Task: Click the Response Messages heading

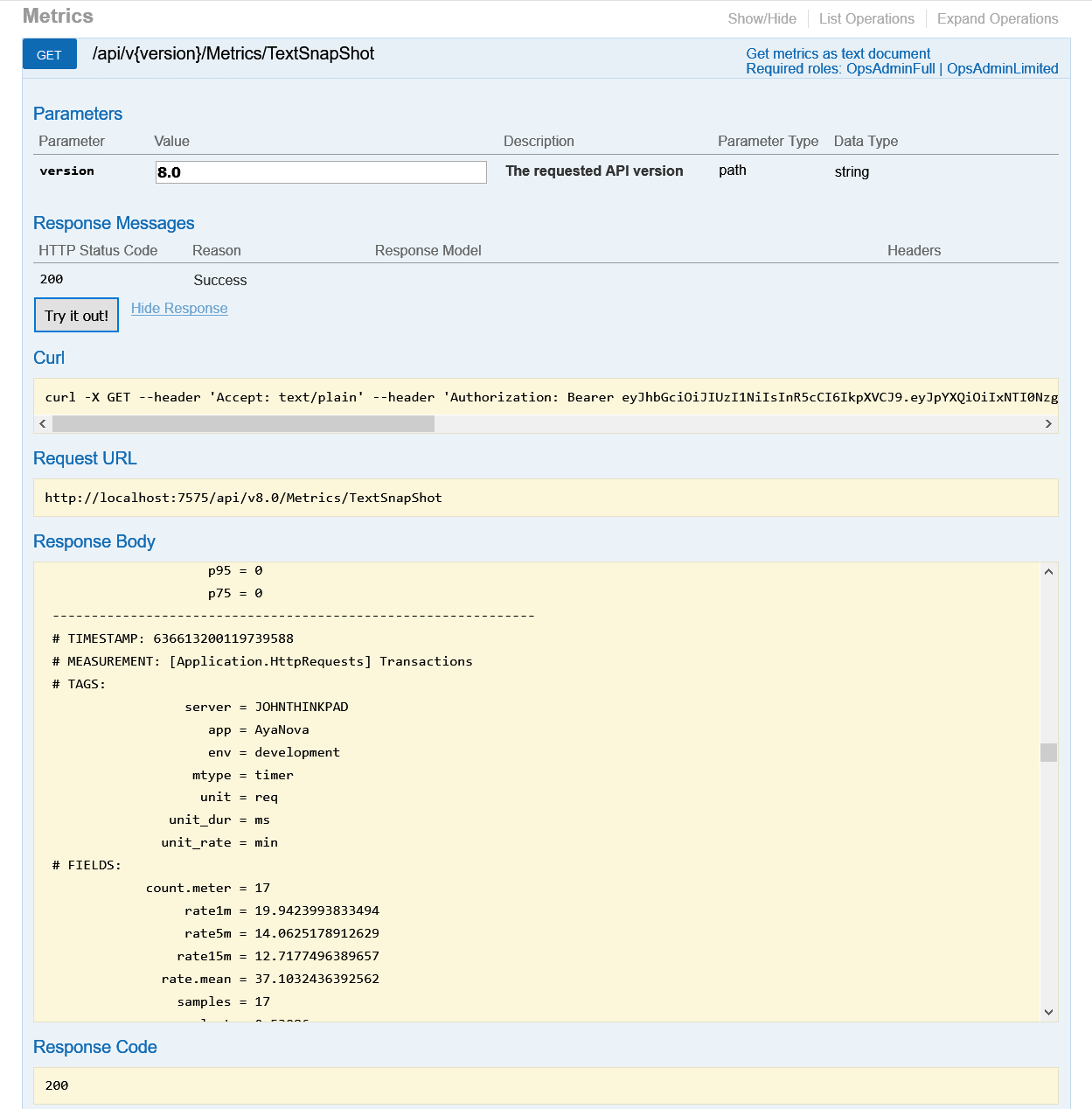Action: tap(114, 223)
